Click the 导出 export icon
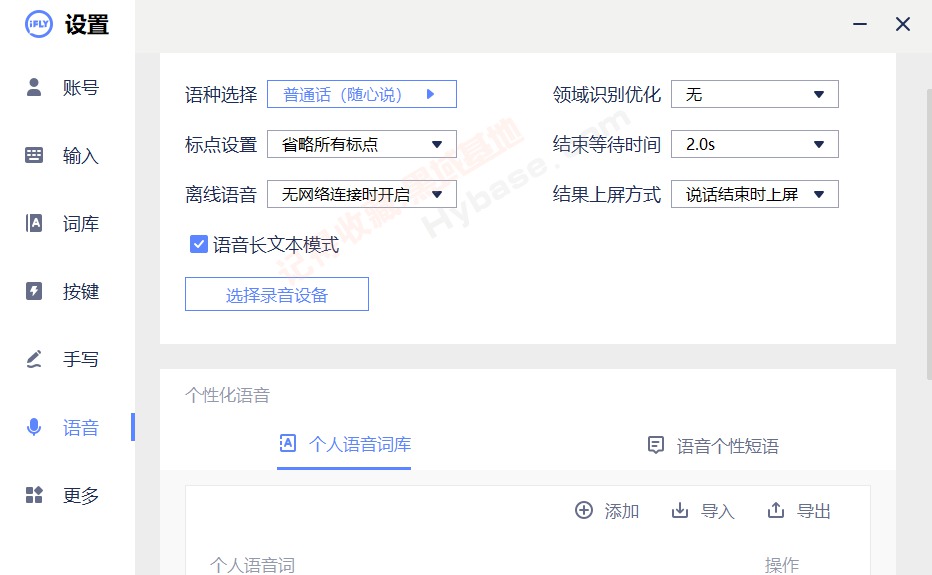Viewport: 932px width, 575px height. coord(776,511)
